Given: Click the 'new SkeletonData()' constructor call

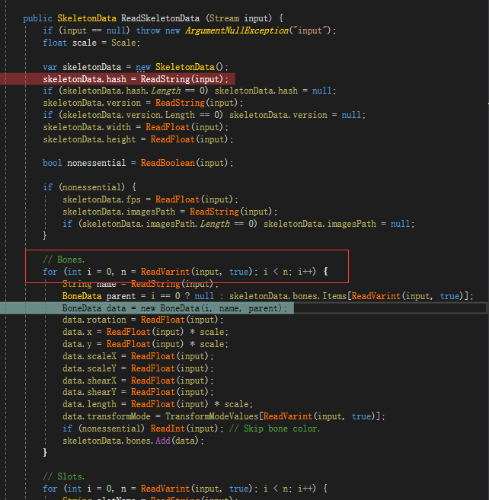Looking at the screenshot, I should pos(182,67).
